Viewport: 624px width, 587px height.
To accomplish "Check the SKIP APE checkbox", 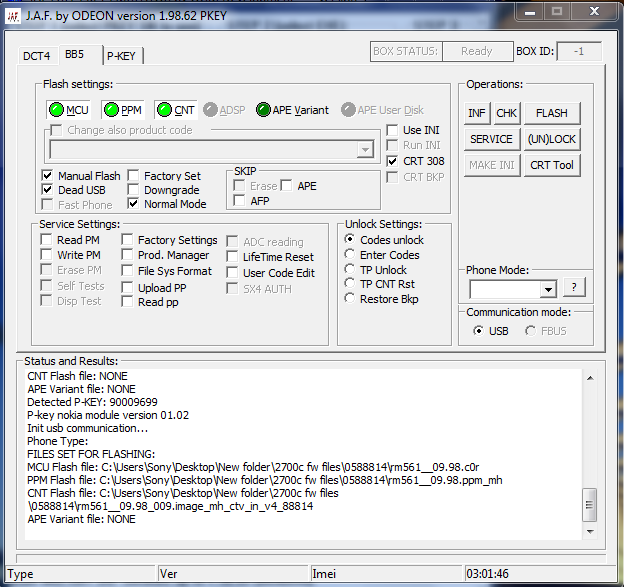I will click(286, 185).
